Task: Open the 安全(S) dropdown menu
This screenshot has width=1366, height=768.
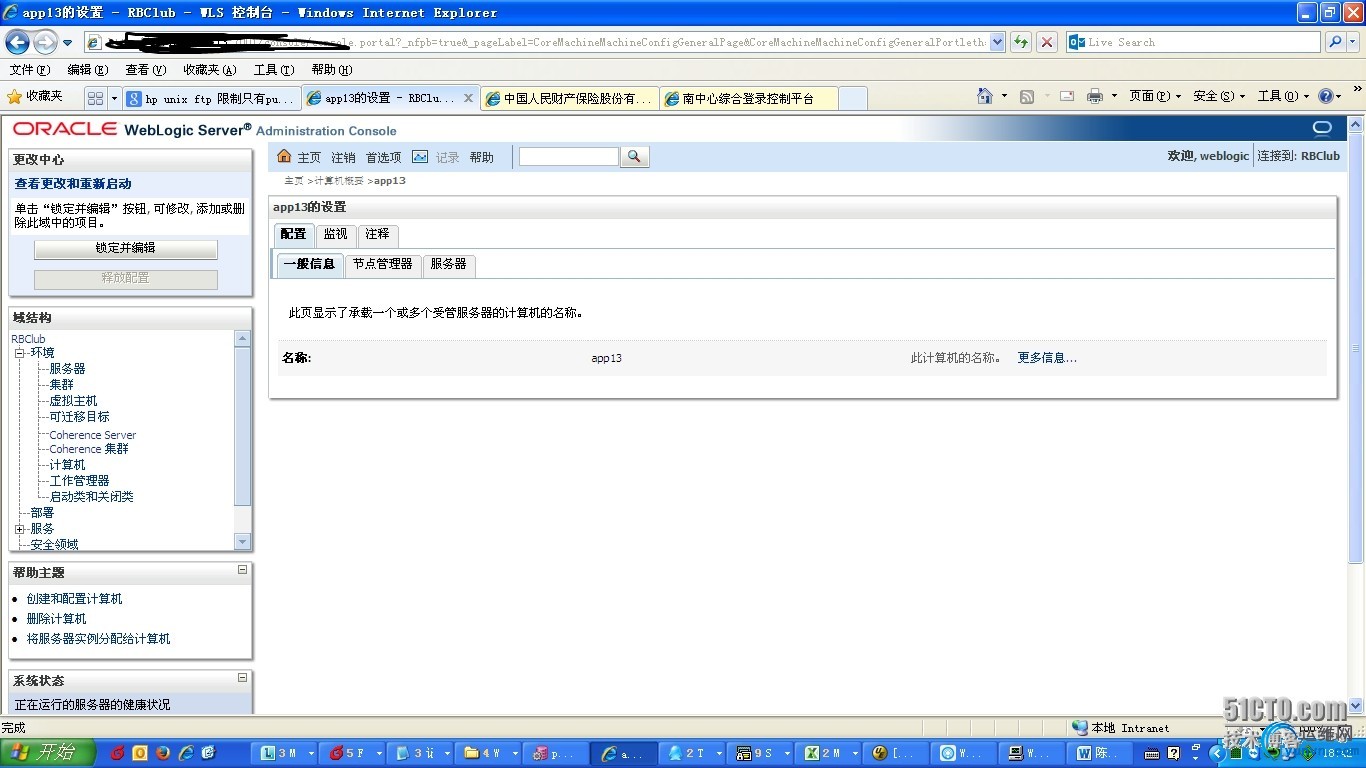Action: [1219, 96]
